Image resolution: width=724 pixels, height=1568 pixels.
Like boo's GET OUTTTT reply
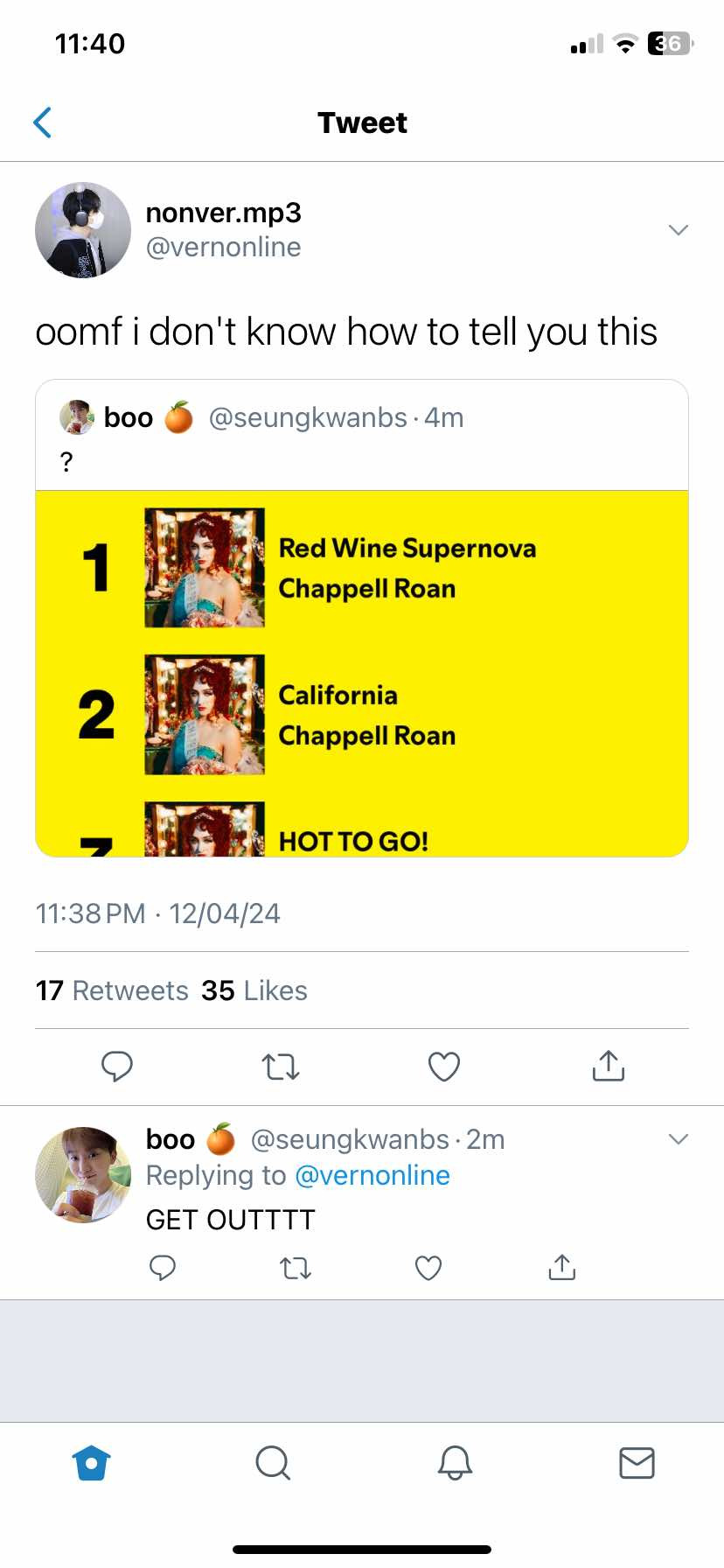428,1267
